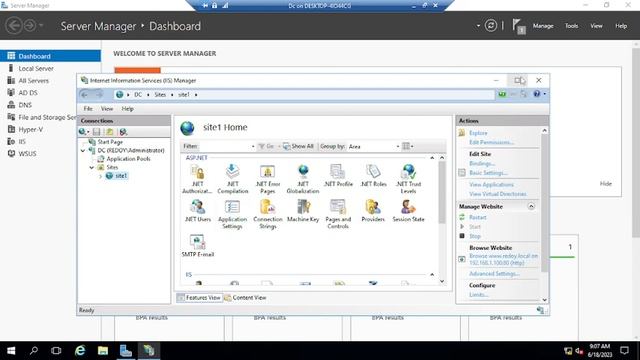Screen dimensions: 640x360
Task: Click IIS Manager back navigation arrow
Action: click(84, 95)
